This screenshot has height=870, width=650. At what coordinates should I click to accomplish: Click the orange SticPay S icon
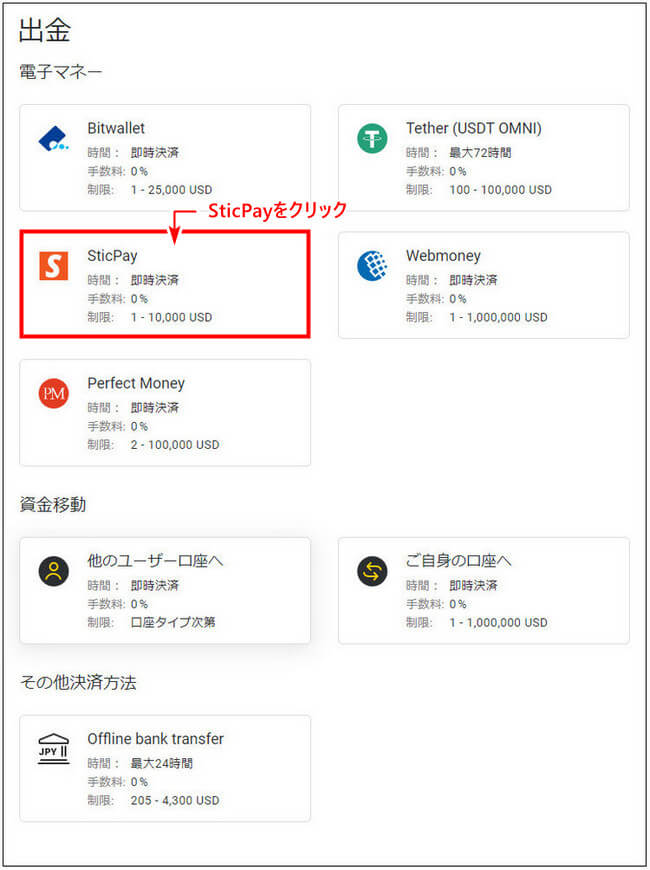coord(54,266)
